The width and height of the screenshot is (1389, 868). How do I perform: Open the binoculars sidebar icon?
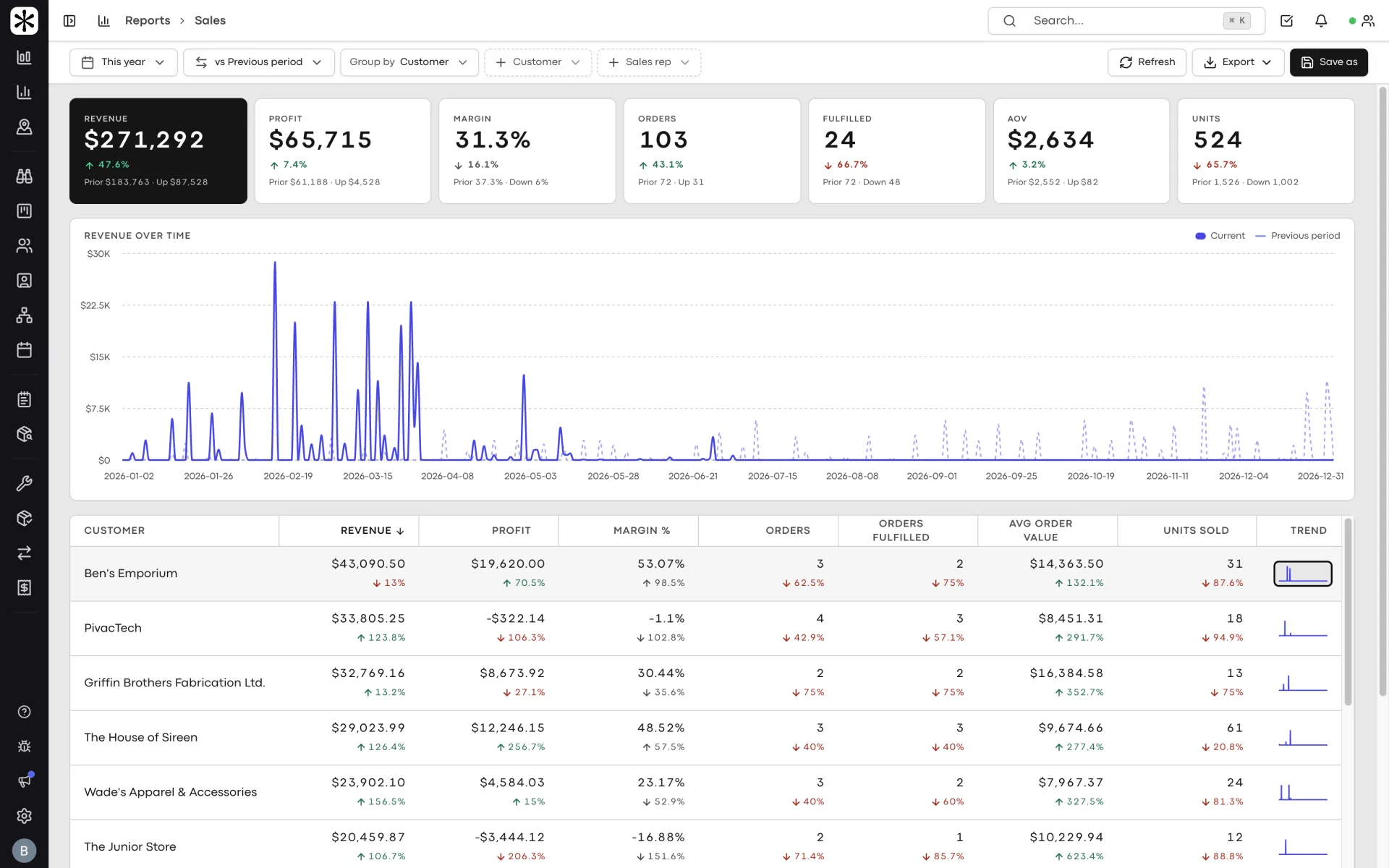24,176
